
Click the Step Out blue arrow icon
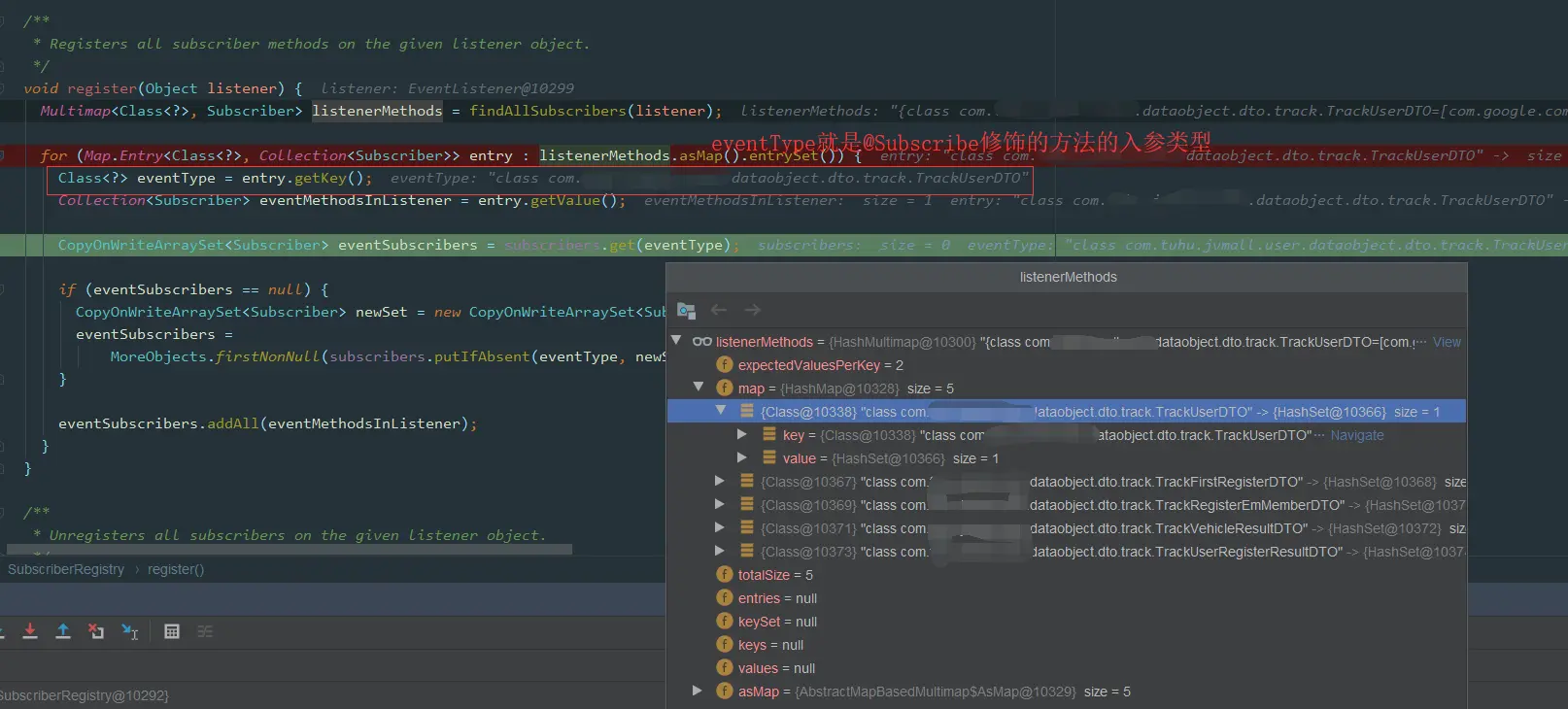(x=63, y=631)
